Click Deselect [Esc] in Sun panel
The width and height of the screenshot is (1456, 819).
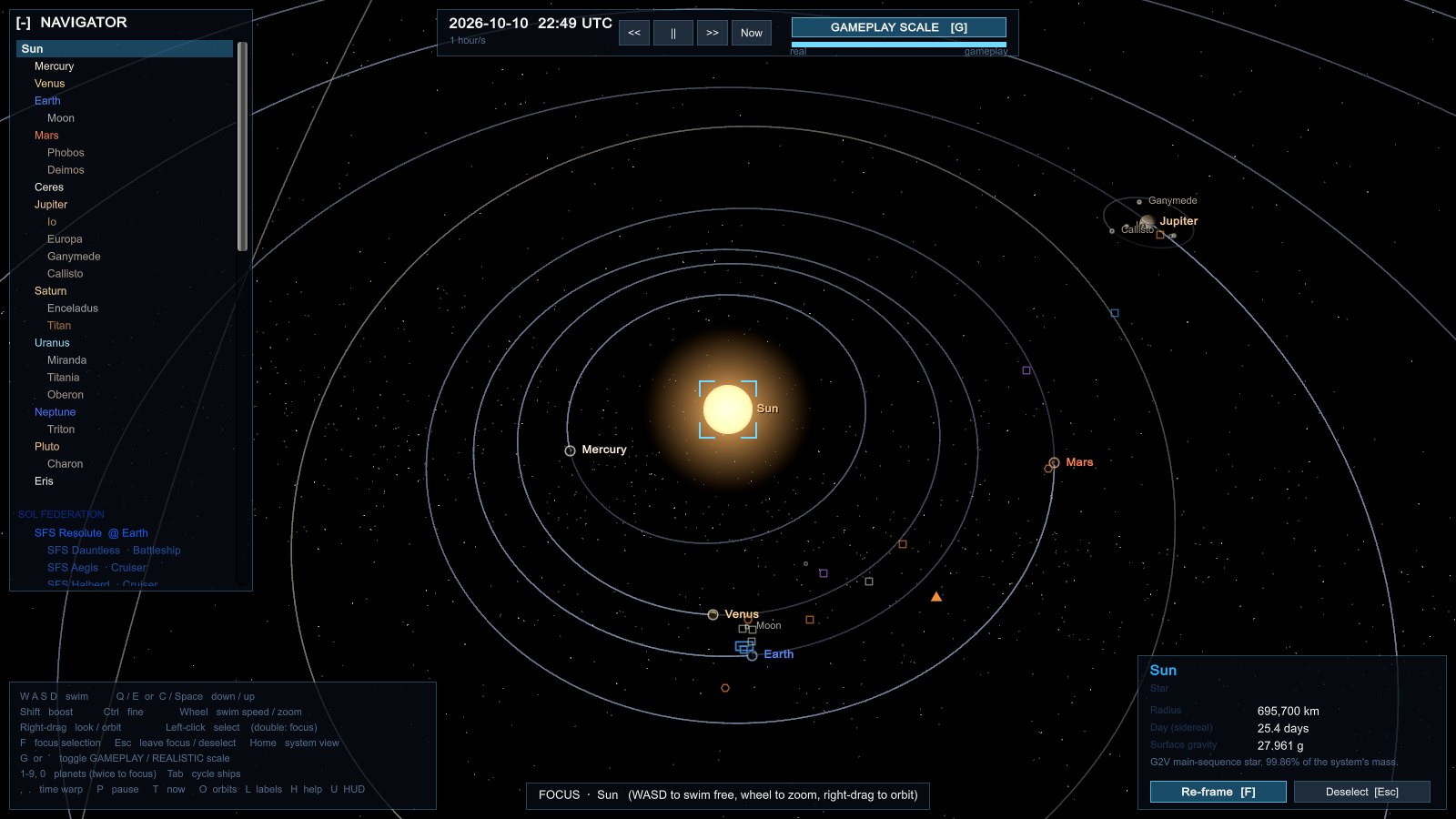pyautogui.click(x=1362, y=792)
